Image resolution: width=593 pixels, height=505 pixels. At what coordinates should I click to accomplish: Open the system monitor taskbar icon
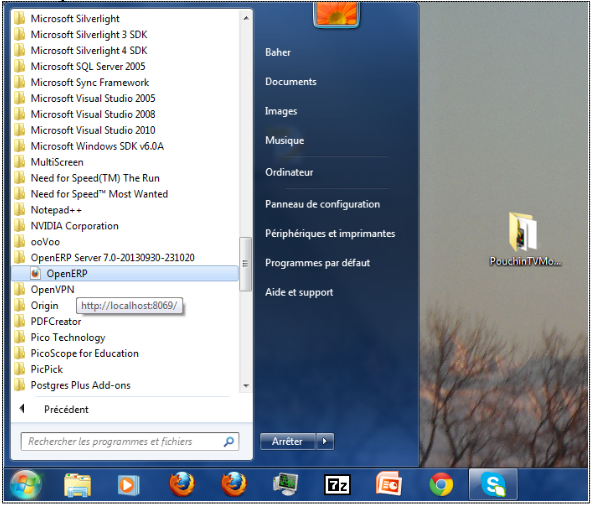pyautogui.click(x=286, y=485)
